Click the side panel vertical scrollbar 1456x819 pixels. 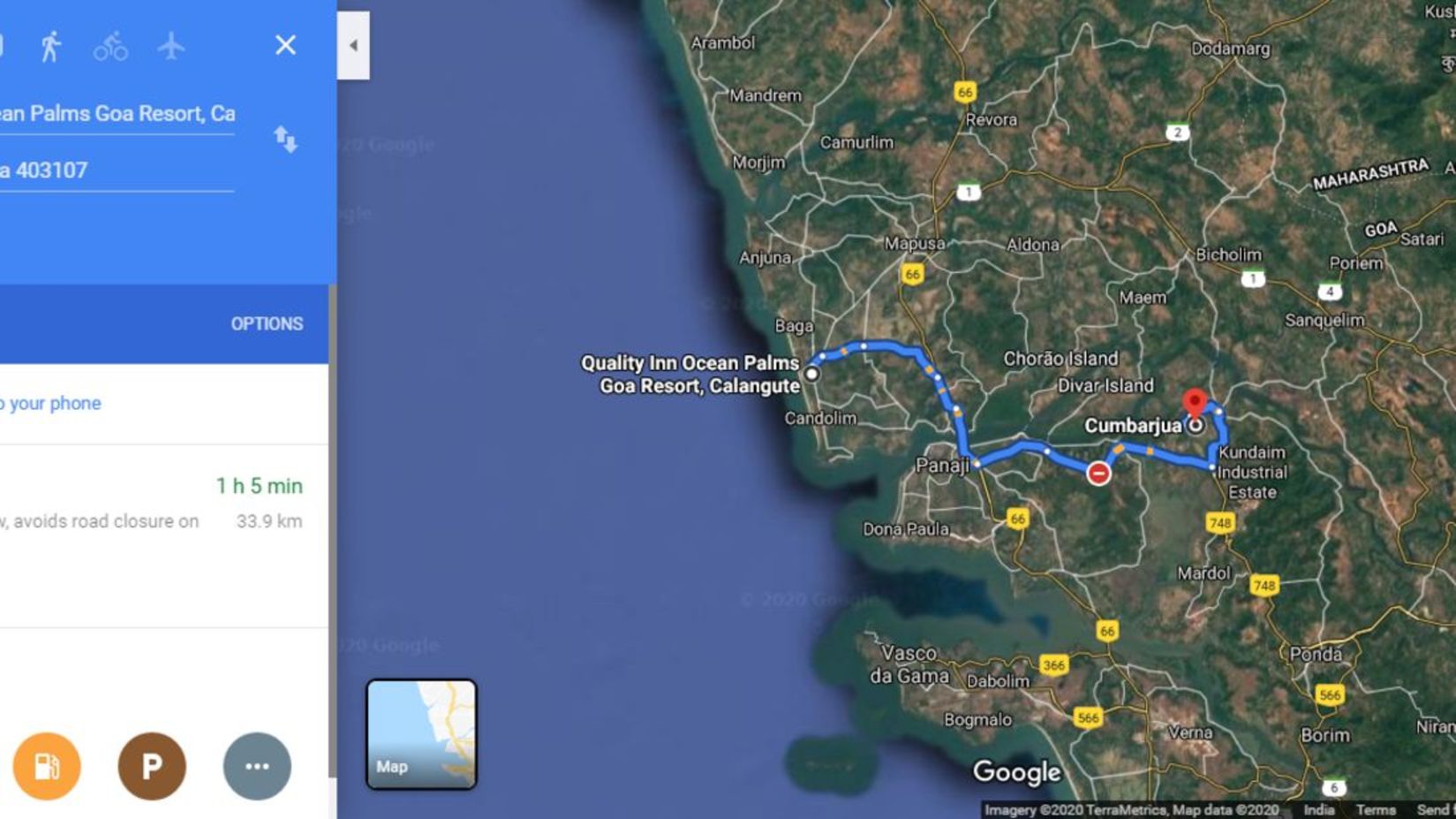332,530
